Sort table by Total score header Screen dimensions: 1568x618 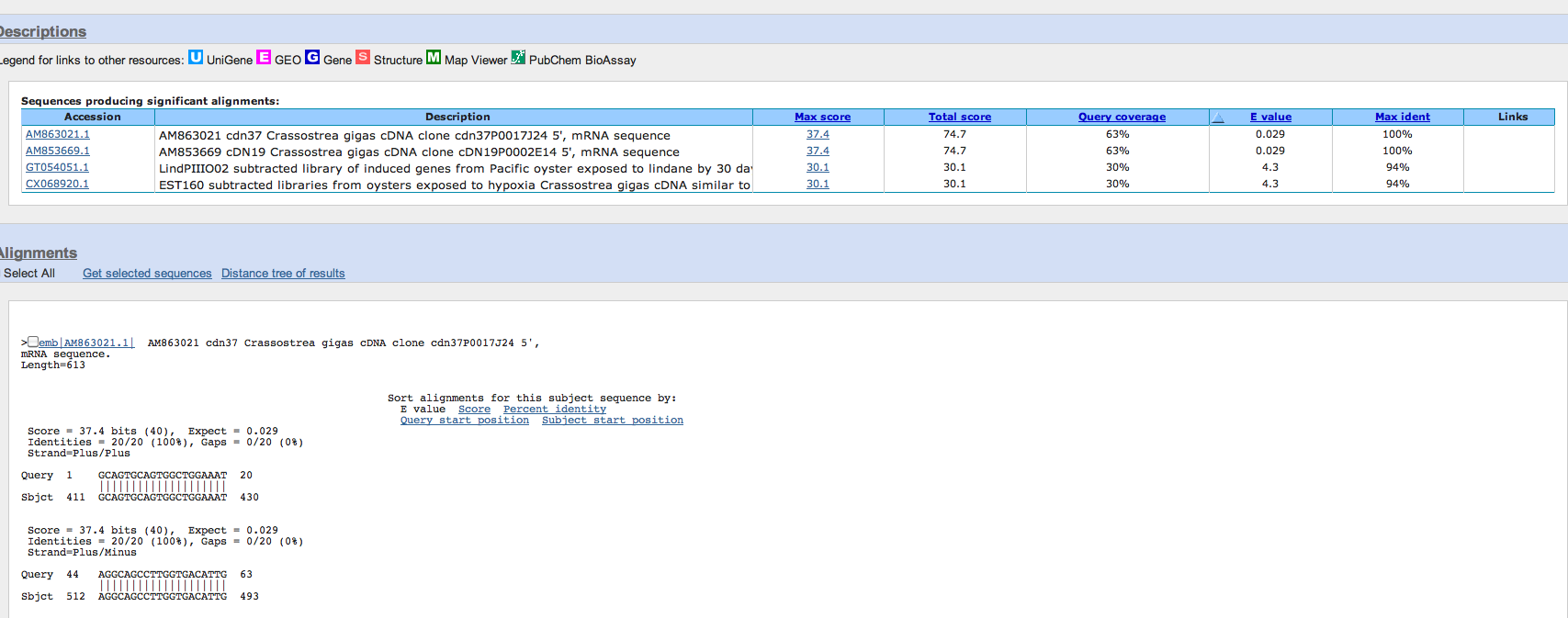coord(959,117)
